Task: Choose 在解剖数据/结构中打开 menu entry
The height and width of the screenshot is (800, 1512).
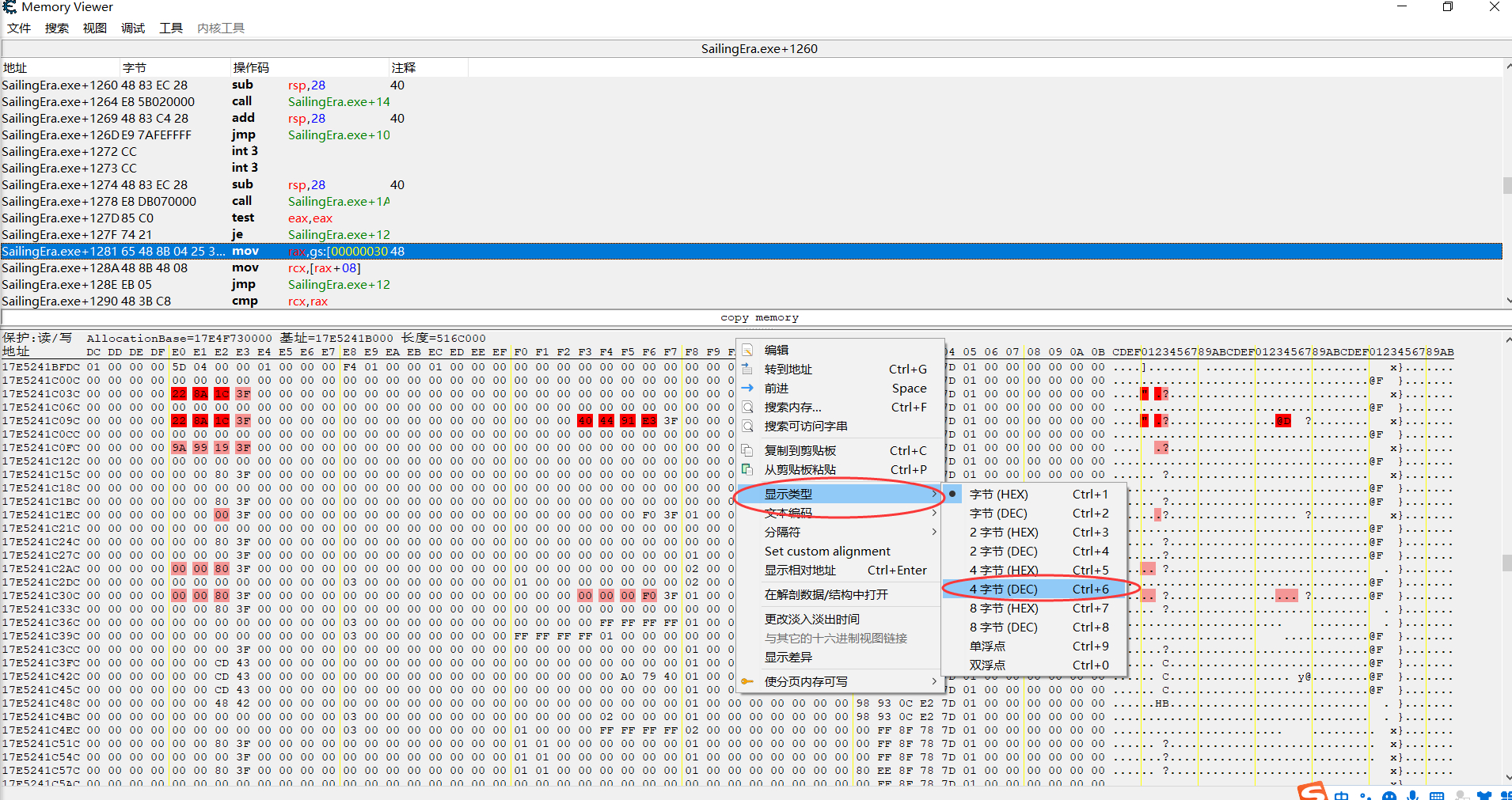Action: tap(840, 594)
